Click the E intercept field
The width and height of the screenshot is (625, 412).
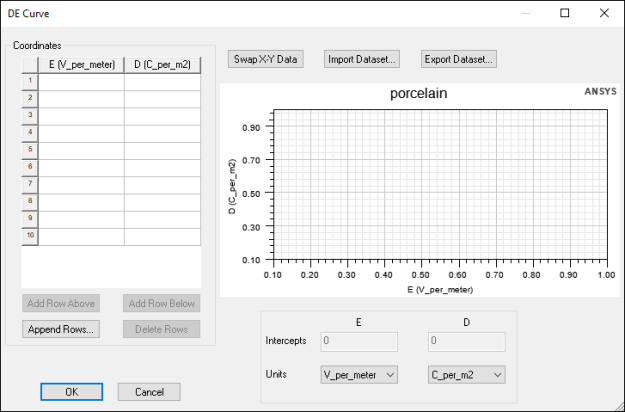359,341
